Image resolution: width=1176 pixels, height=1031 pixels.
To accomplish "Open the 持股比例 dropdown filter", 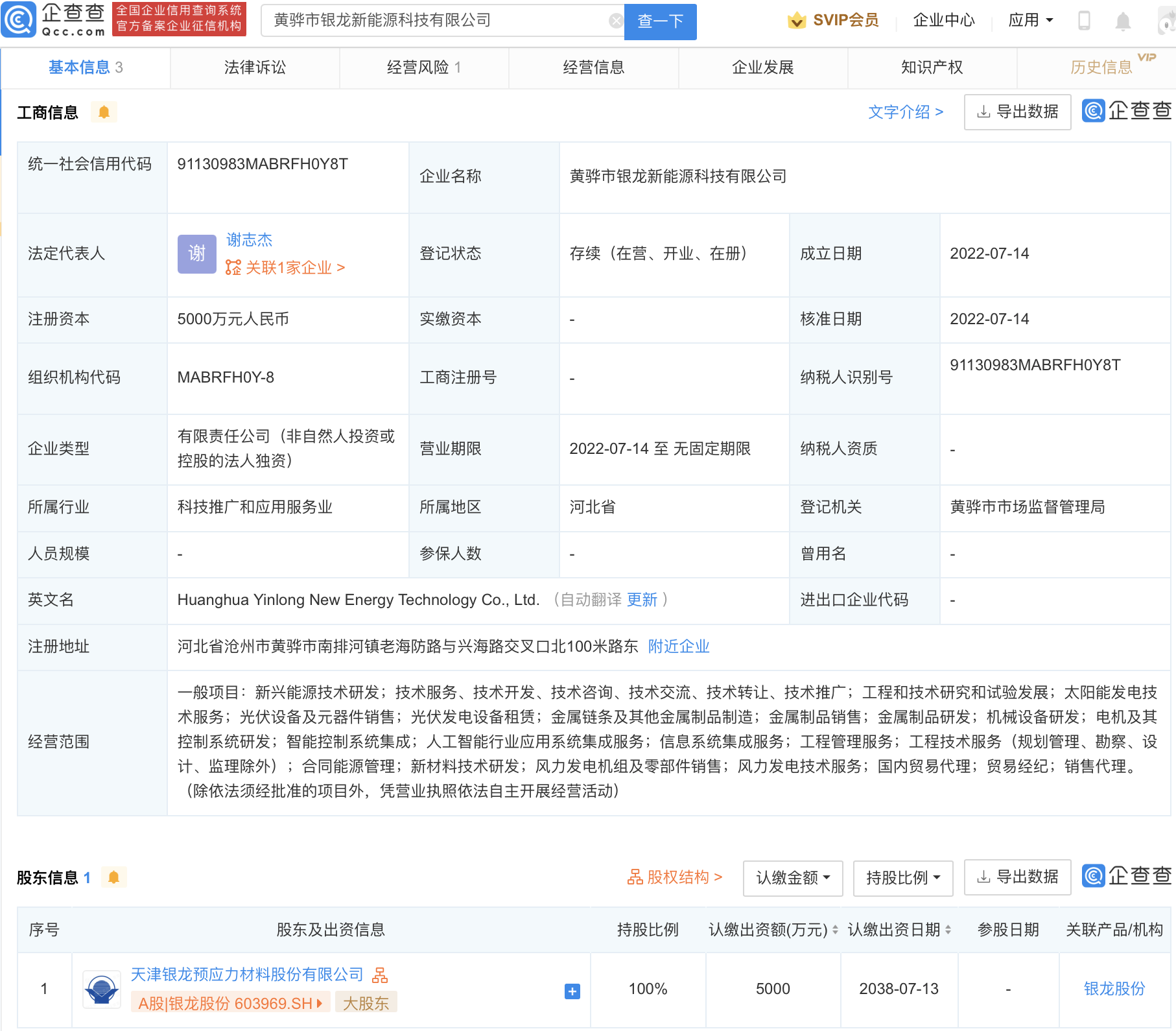I will click(x=902, y=878).
